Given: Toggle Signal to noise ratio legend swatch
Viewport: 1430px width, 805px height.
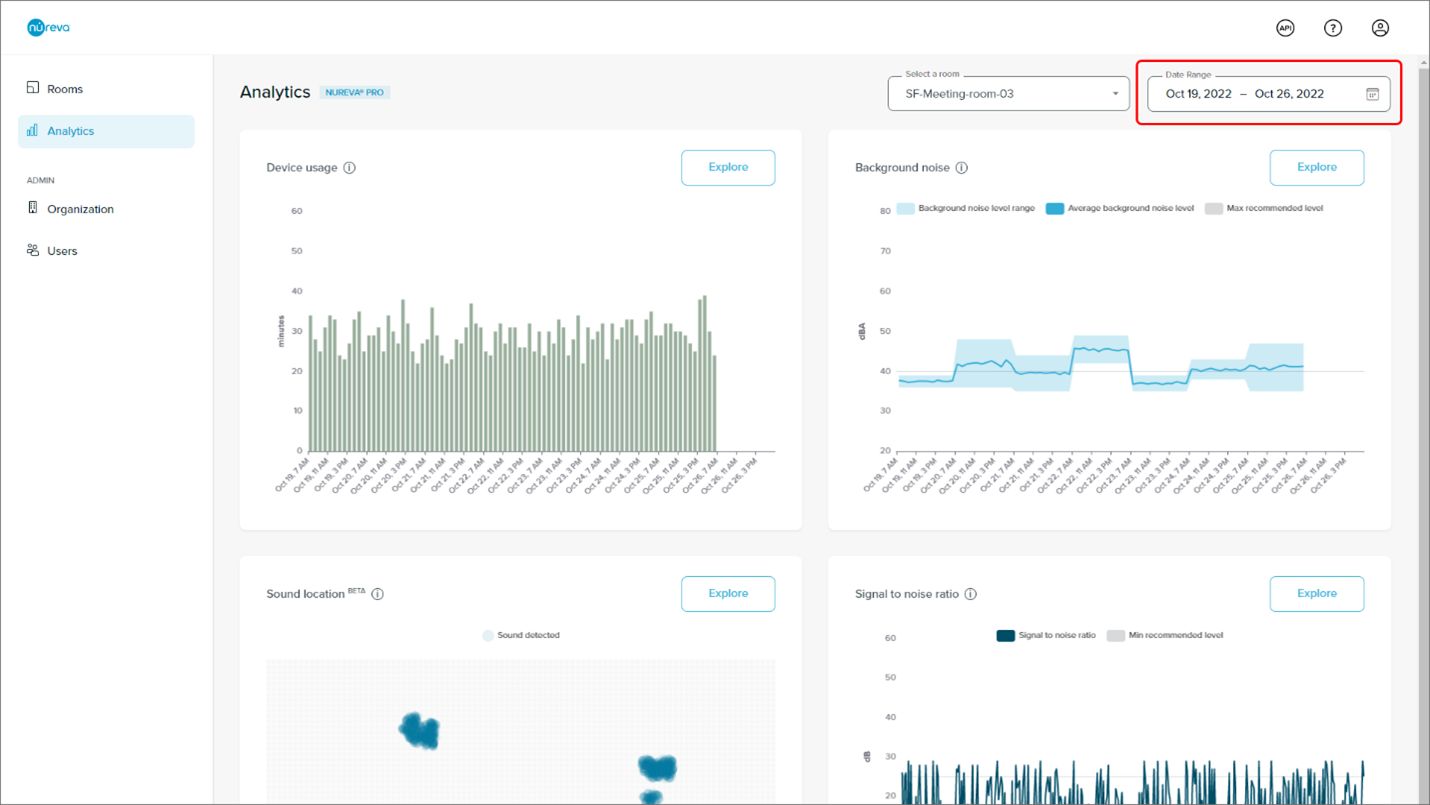Looking at the screenshot, I should click(x=1006, y=636).
